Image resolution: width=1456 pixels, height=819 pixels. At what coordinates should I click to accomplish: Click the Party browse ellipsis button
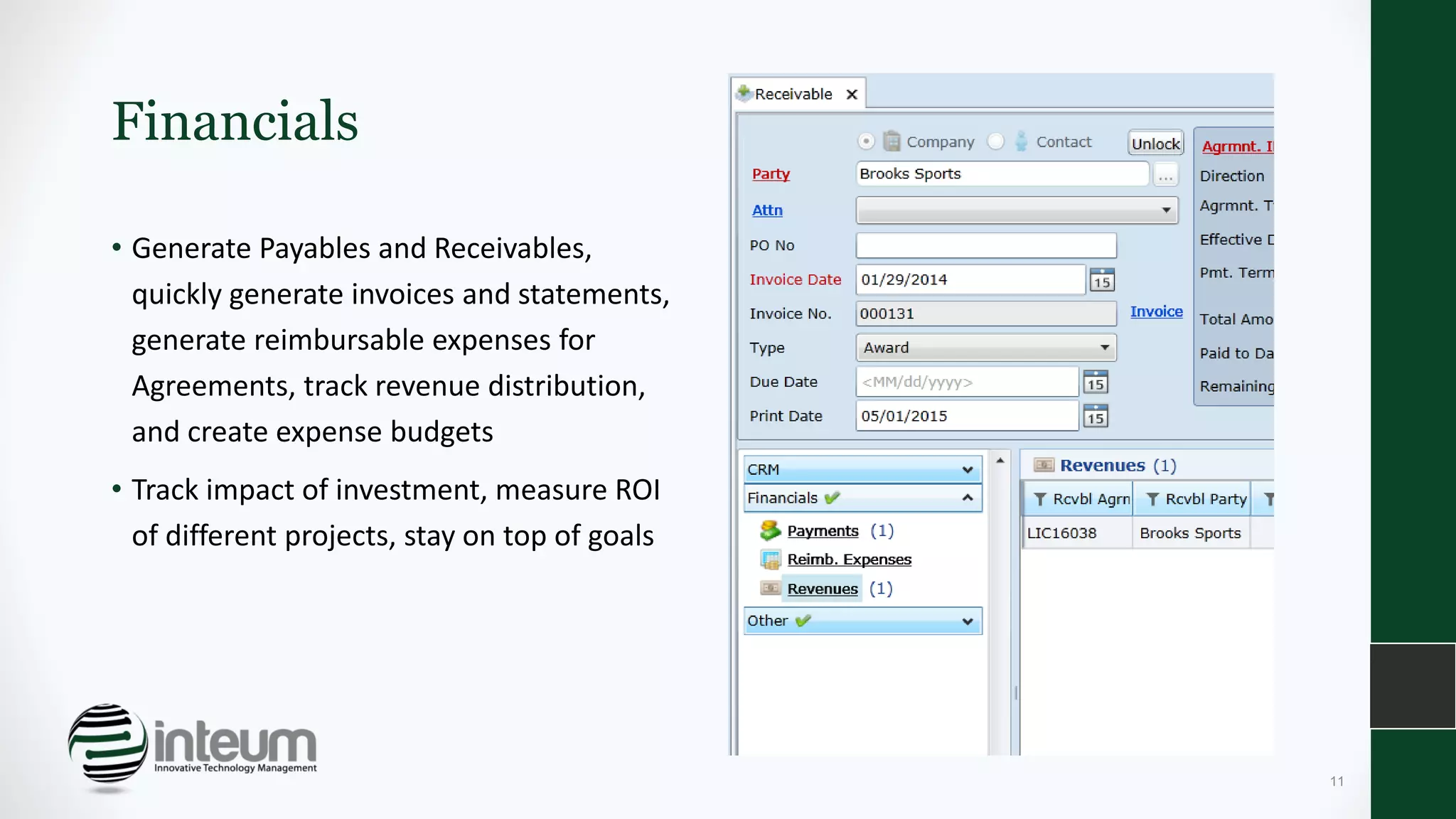pyautogui.click(x=1166, y=175)
